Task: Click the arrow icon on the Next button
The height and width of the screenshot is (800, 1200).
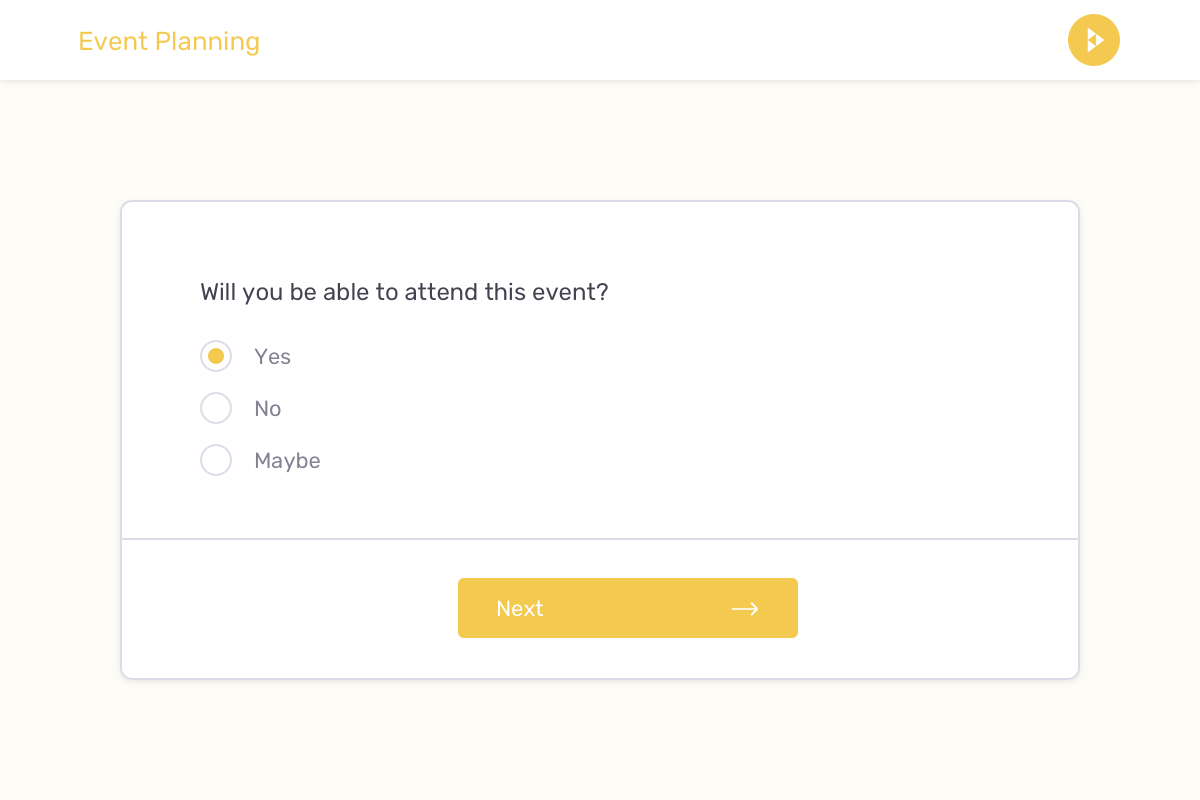Action: coord(745,608)
